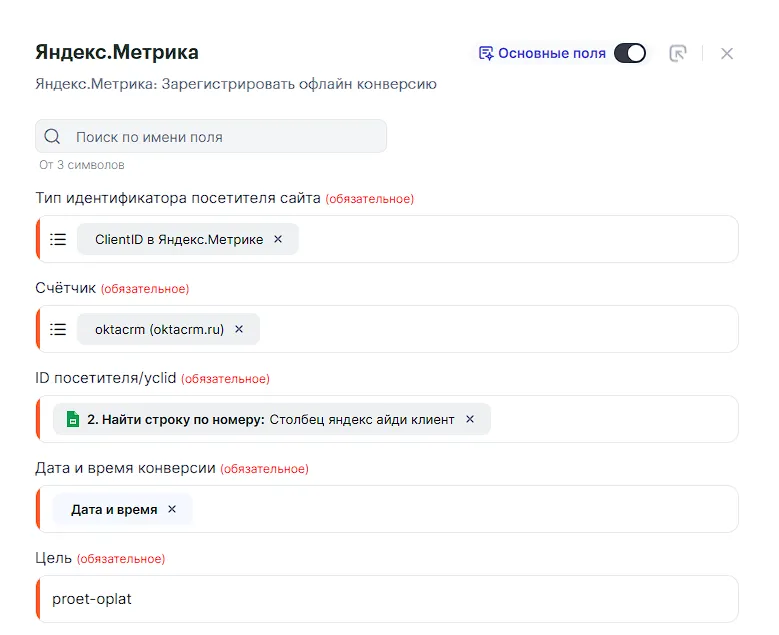Close the Яндекс.Метрика settings panel
Screen dimensions: 779x635
click(x=727, y=53)
